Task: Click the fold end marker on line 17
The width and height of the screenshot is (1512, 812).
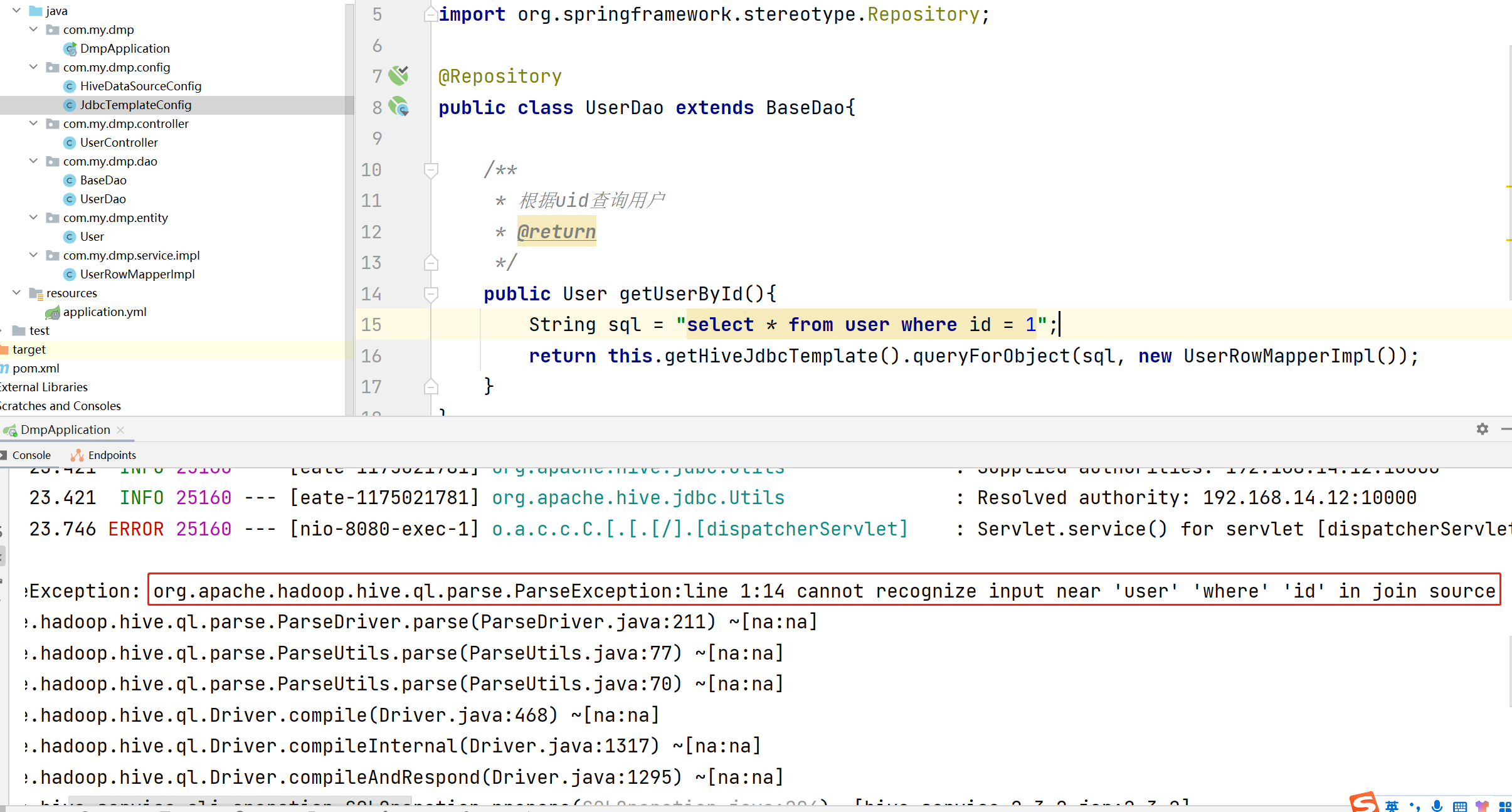Action: coord(431,387)
